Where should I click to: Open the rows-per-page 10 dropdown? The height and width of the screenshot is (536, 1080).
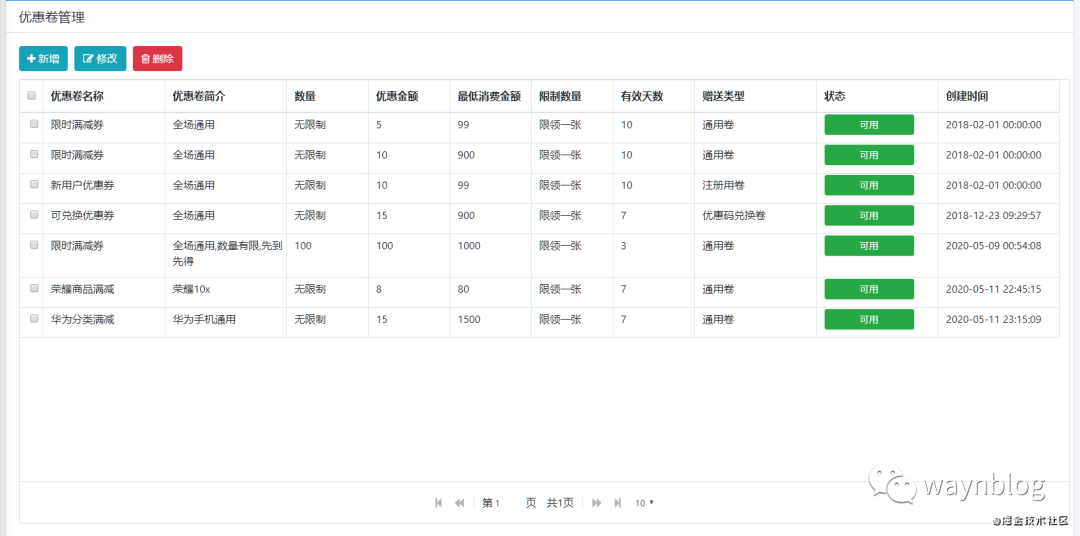tap(645, 503)
